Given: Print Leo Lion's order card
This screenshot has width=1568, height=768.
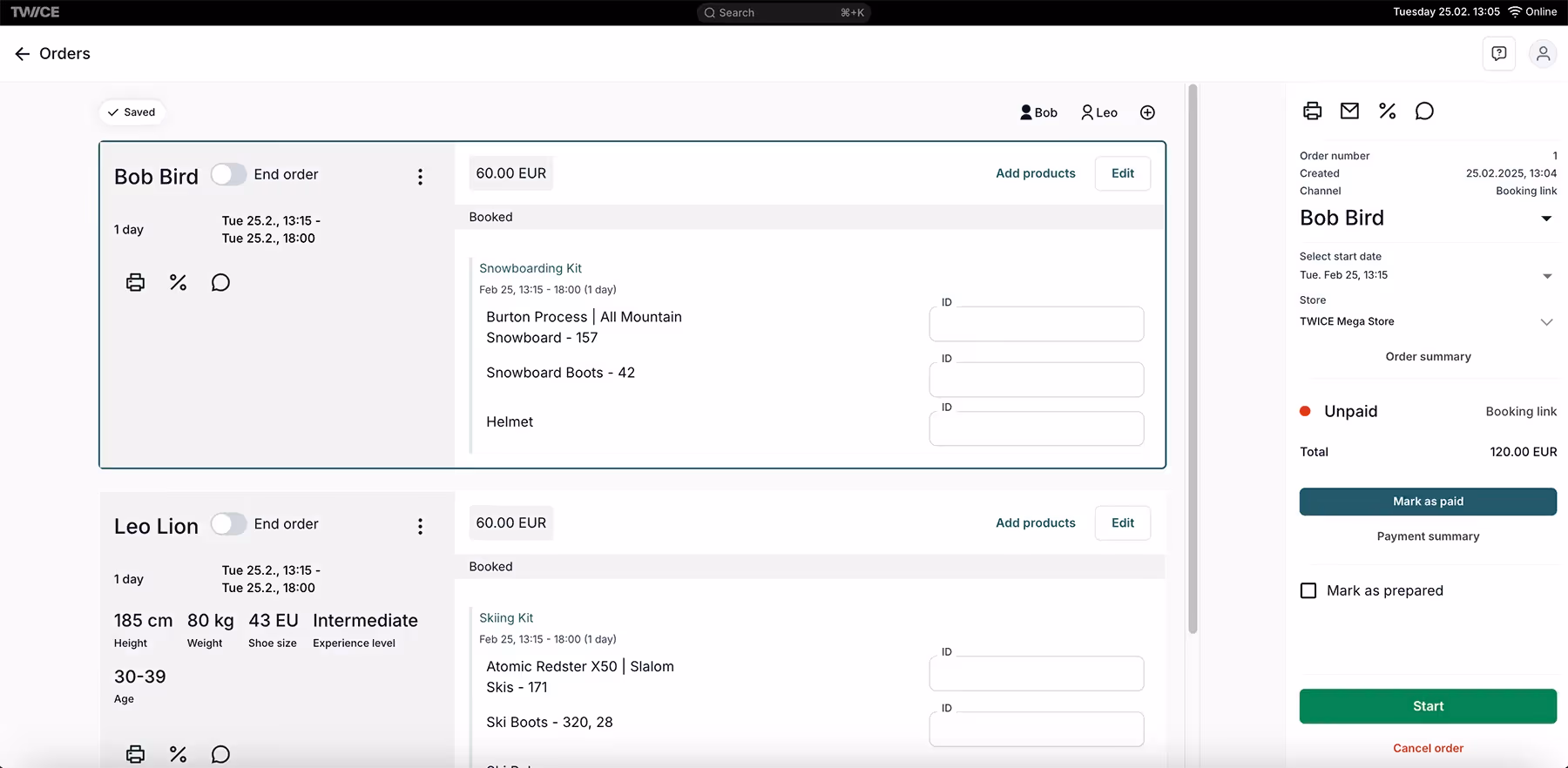Looking at the screenshot, I should pos(135,754).
